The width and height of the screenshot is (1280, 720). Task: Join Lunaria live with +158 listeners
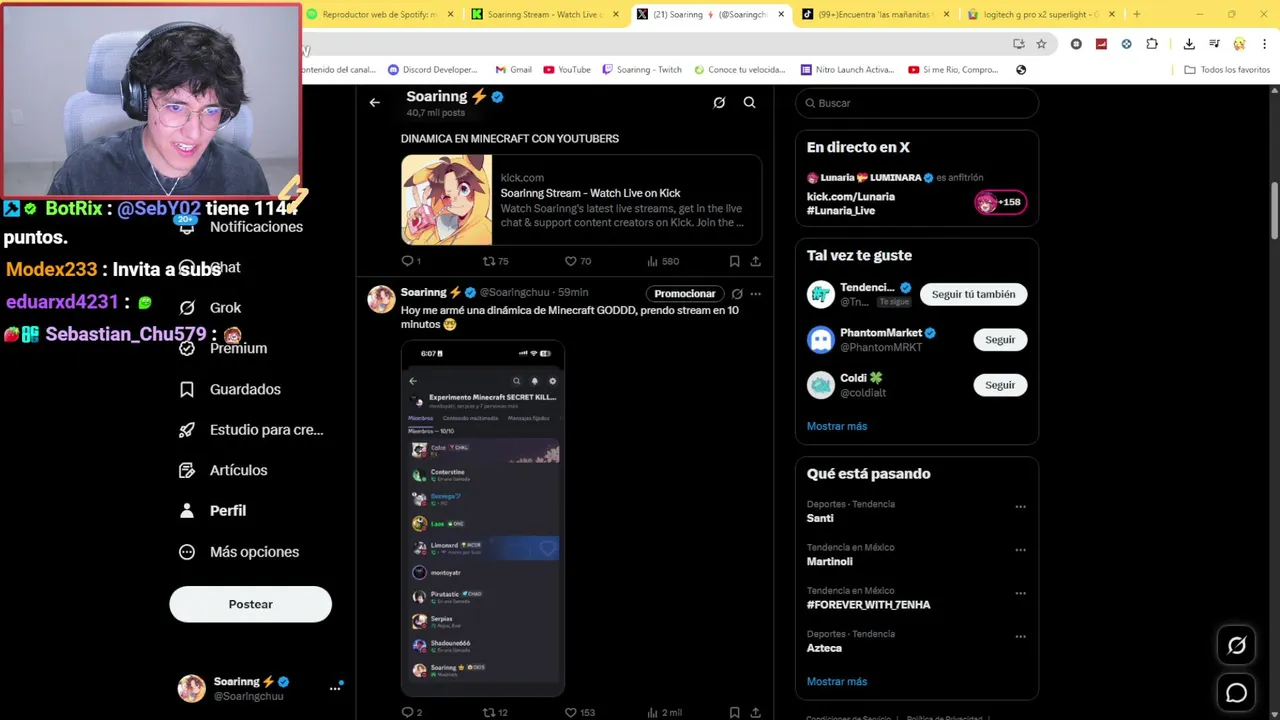(1000, 202)
